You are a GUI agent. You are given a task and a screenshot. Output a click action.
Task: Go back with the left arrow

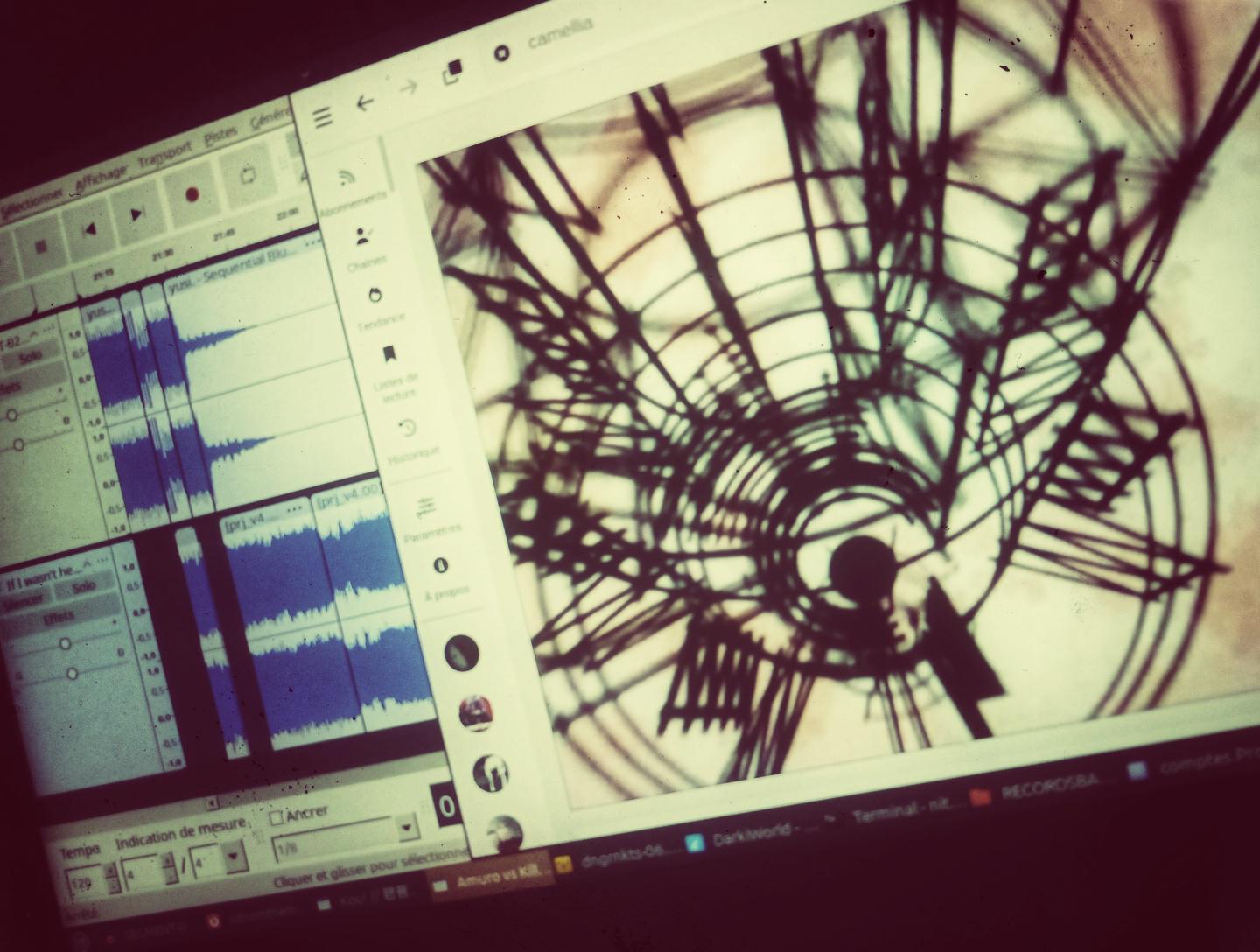pyautogui.click(x=365, y=102)
